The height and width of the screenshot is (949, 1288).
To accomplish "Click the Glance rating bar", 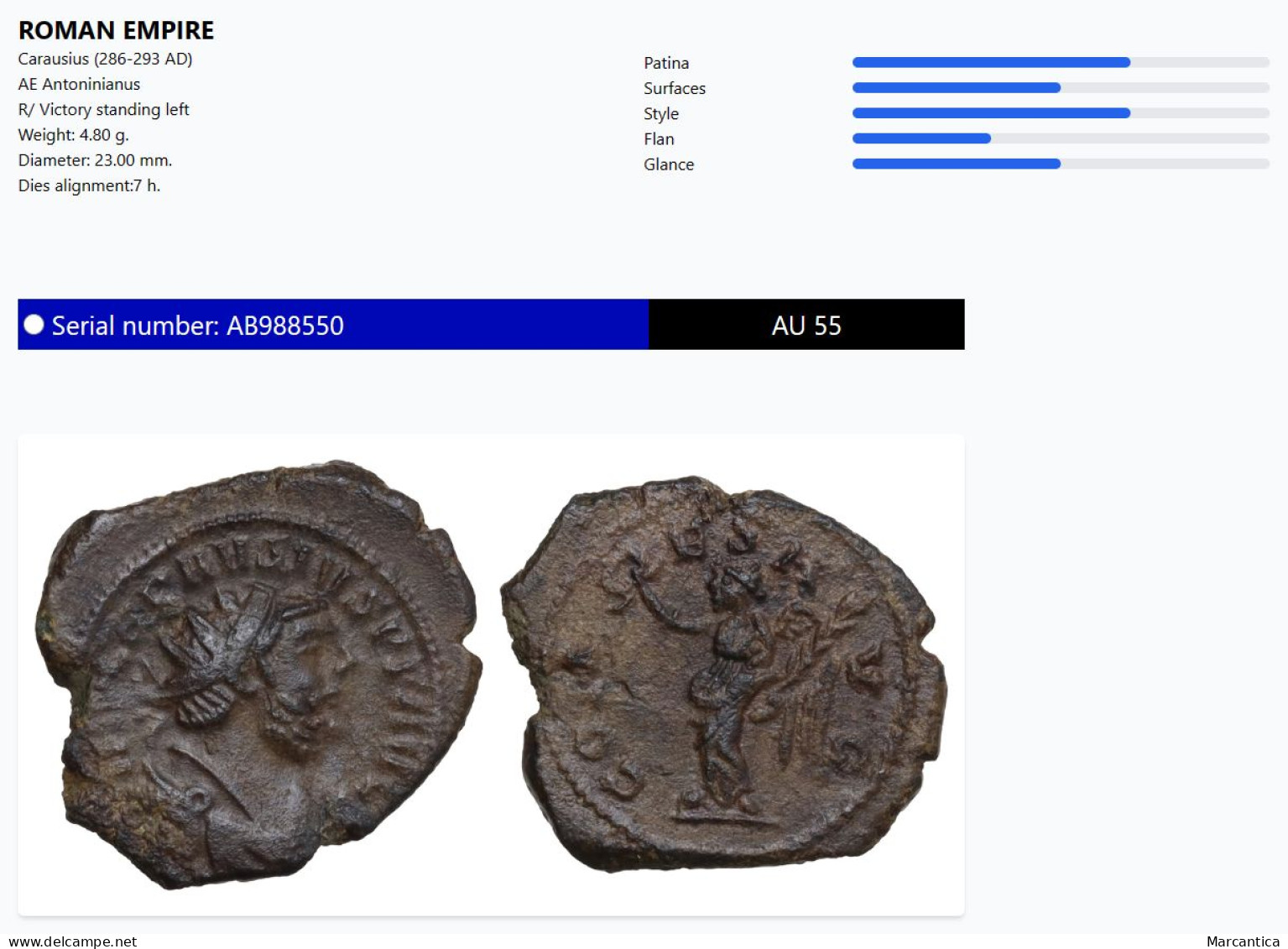I will tap(1061, 164).
